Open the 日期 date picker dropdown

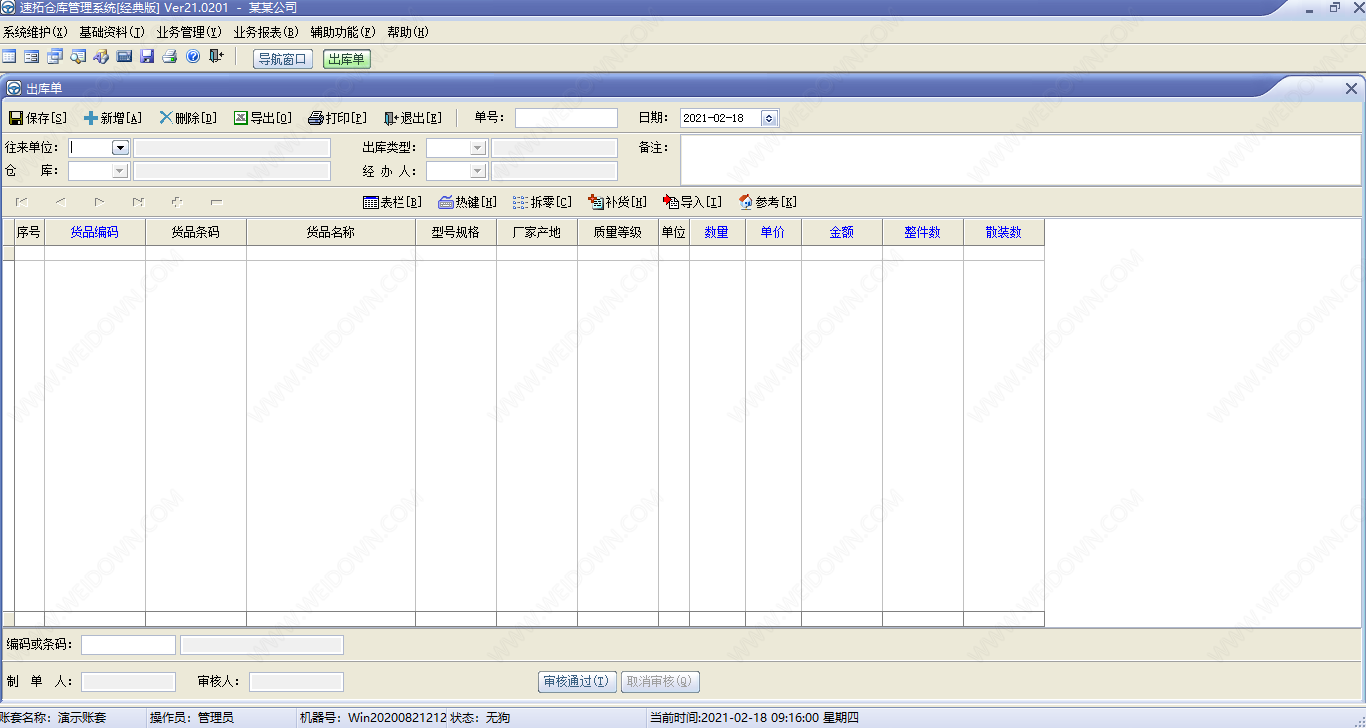769,118
